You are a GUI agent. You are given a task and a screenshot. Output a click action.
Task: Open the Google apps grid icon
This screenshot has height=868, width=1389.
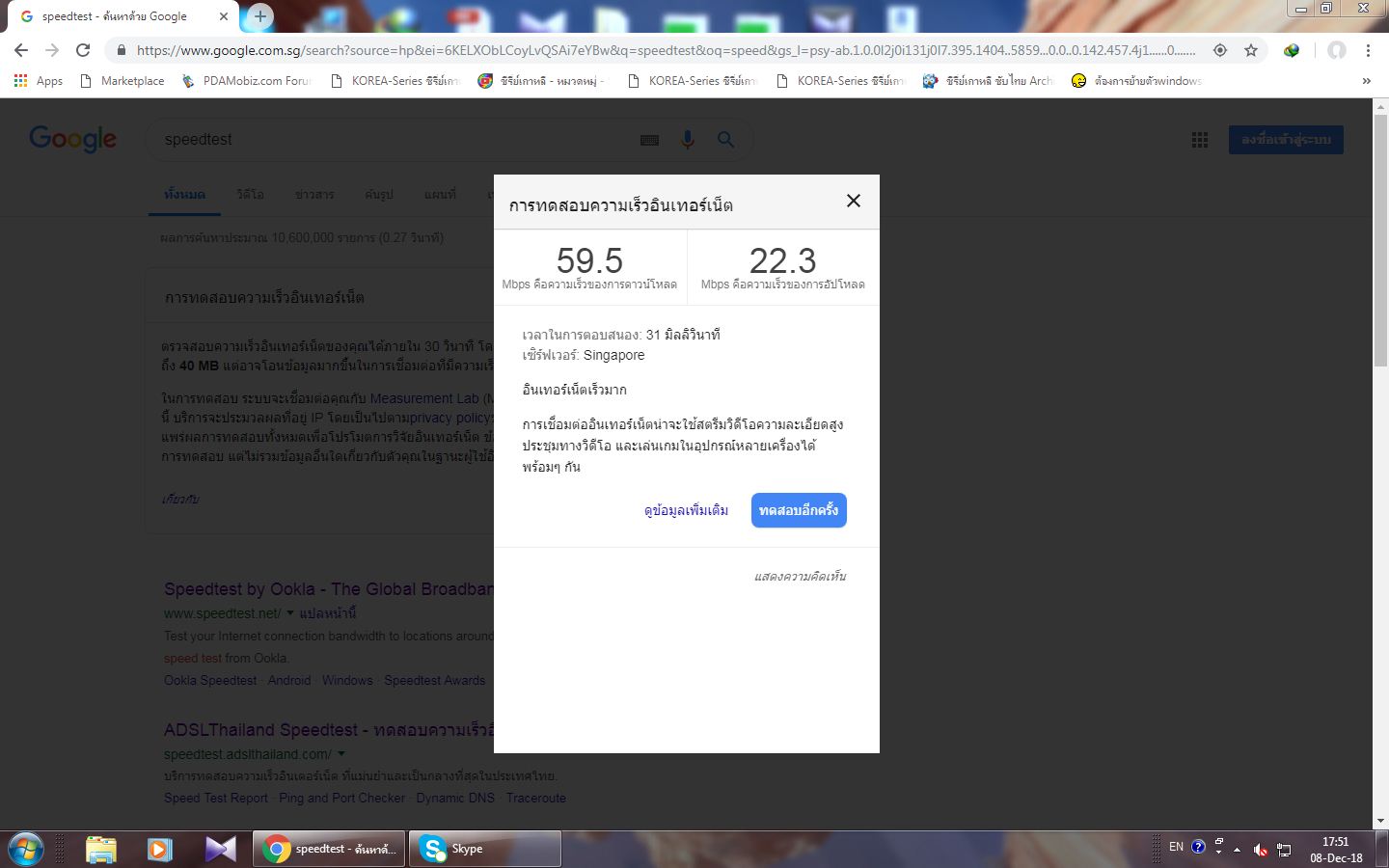click(x=1200, y=140)
